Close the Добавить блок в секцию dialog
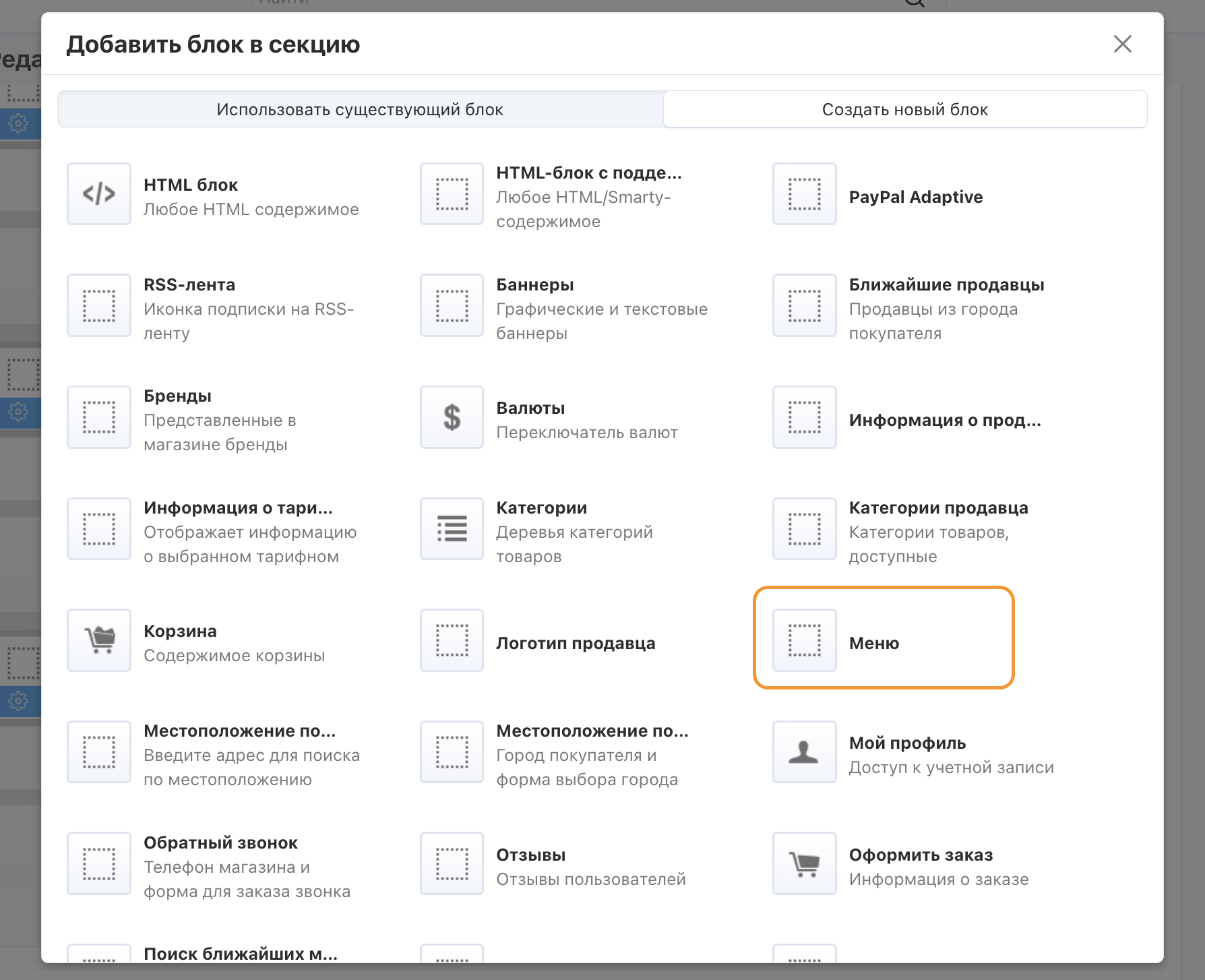Image resolution: width=1205 pixels, height=980 pixels. (1122, 44)
